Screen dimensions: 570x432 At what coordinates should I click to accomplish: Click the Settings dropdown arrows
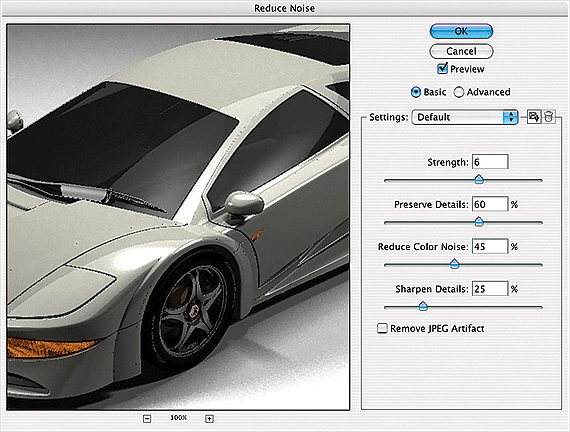(510, 117)
